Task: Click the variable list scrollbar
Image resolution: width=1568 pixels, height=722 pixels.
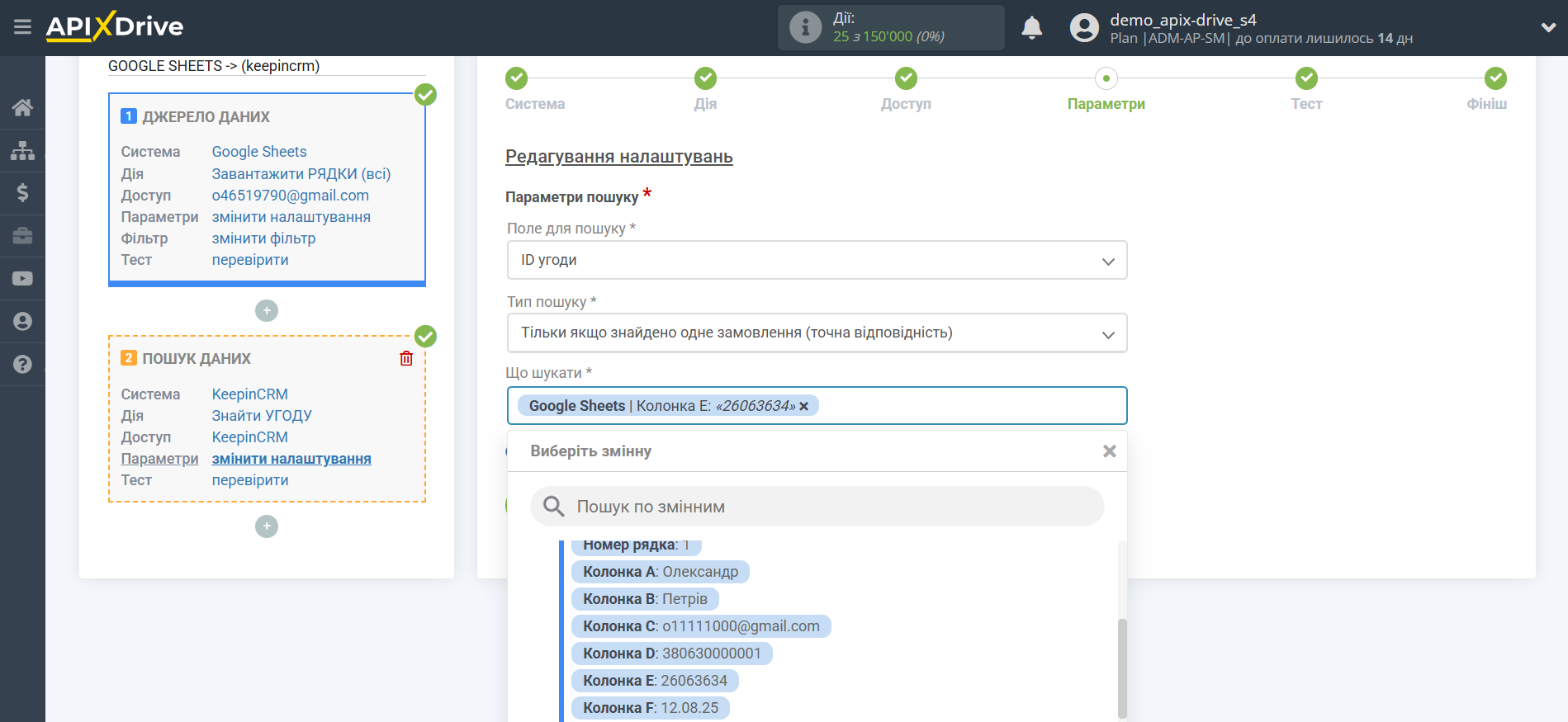Action: [x=1122, y=668]
